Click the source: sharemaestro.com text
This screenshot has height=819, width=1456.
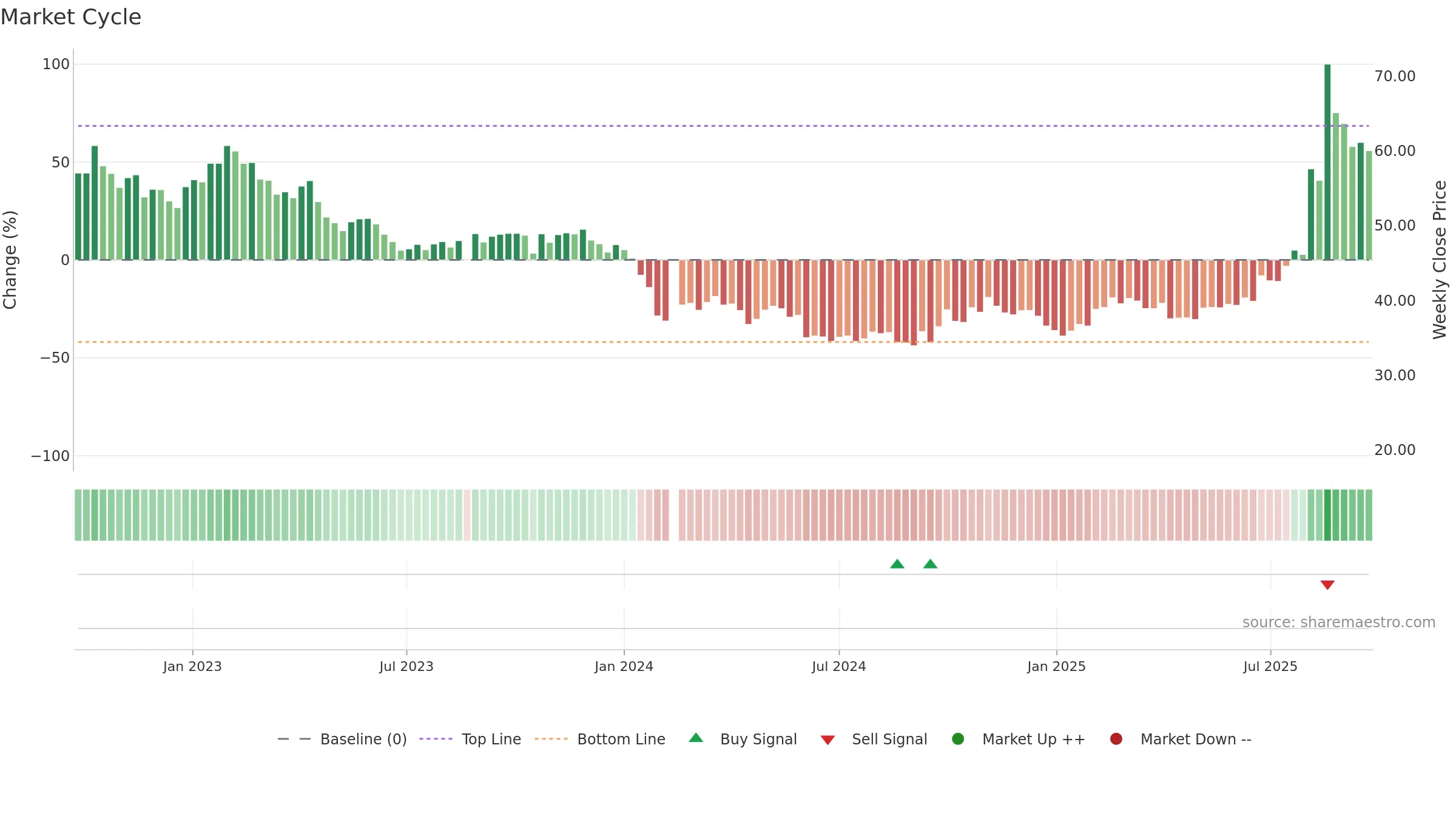pyautogui.click(x=1339, y=622)
